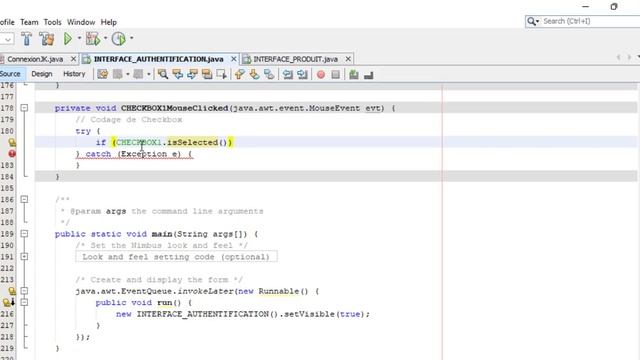Open the Tools menu
The image size is (640, 360).
pyautogui.click(x=53, y=22)
